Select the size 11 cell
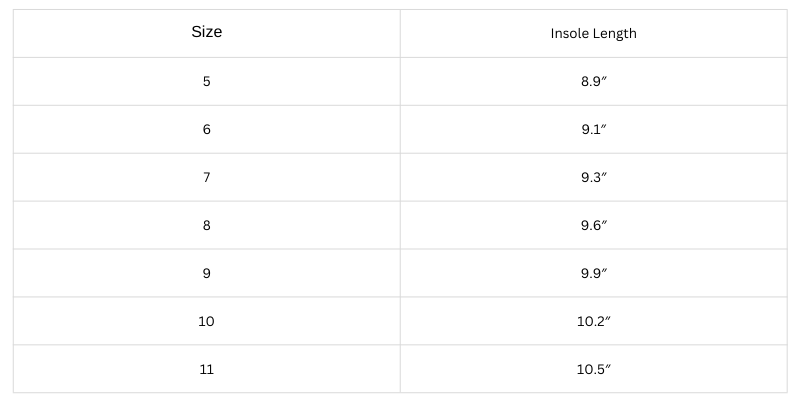Image resolution: width=800 pixels, height=400 pixels. click(207, 369)
